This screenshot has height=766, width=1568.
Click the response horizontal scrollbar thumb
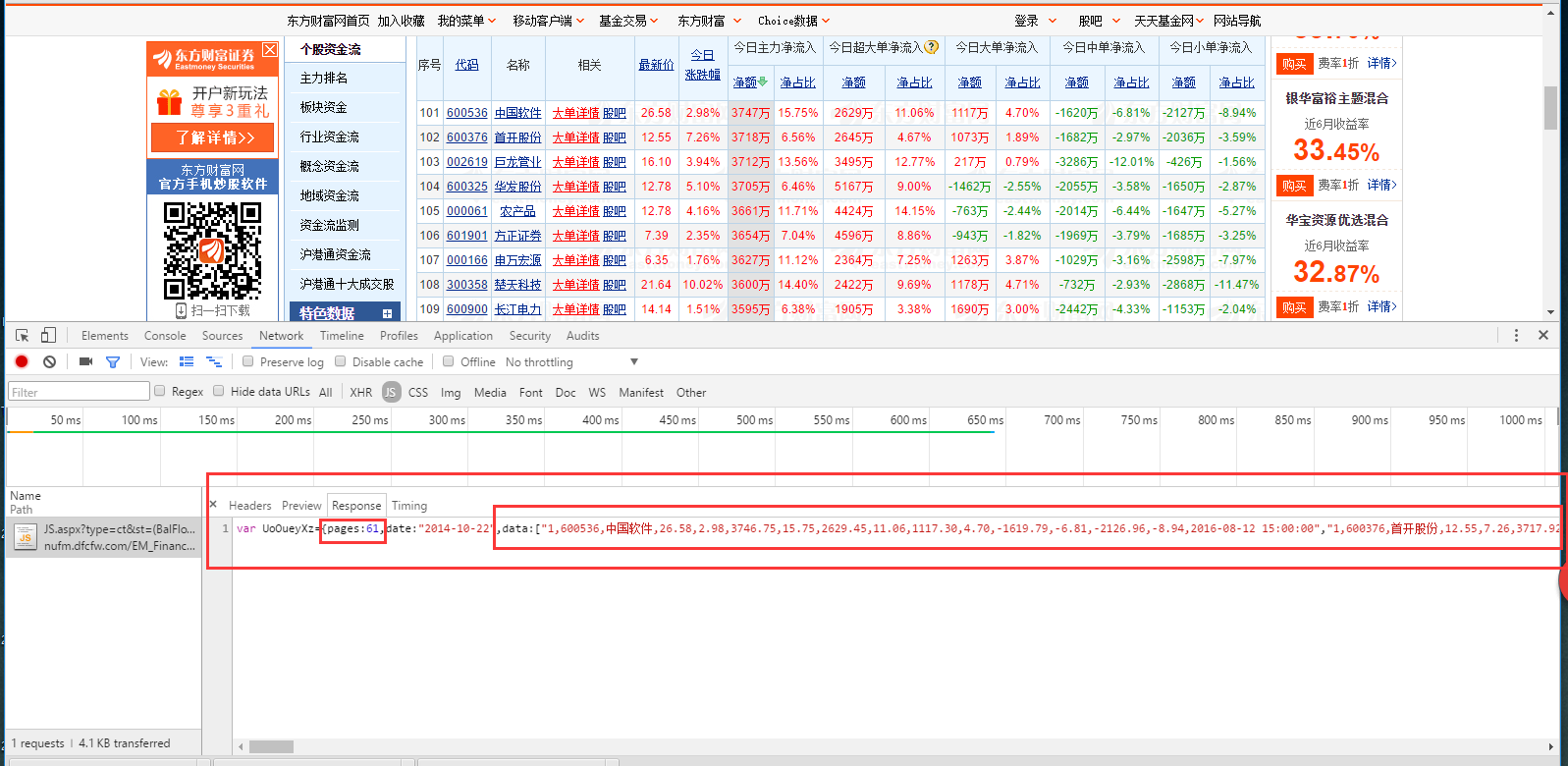[x=271, y=746]
